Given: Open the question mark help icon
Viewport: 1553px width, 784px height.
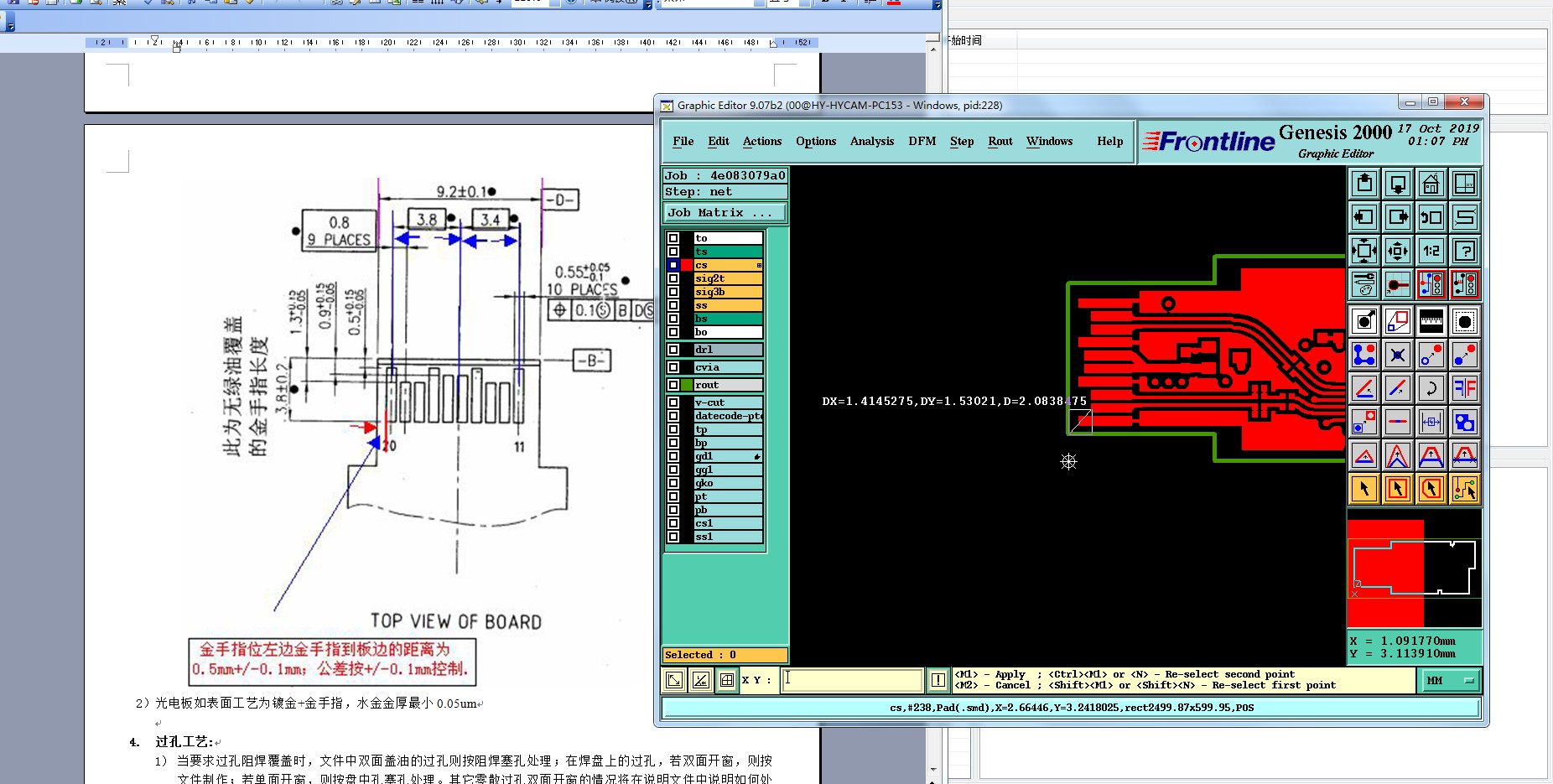Looking at the screenshot, I should point(1465,251).
